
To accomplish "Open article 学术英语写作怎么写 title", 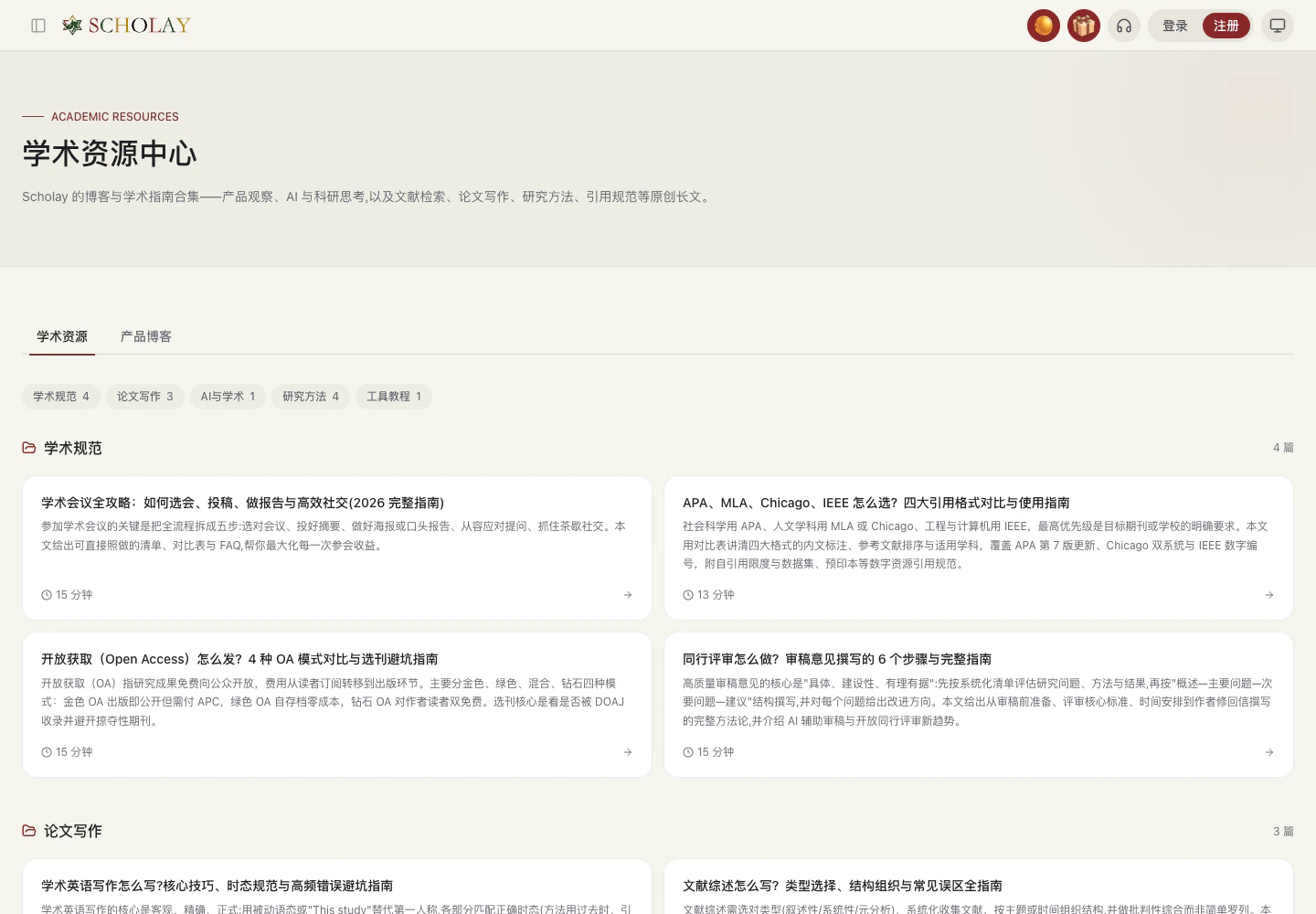I will [217, 886].
